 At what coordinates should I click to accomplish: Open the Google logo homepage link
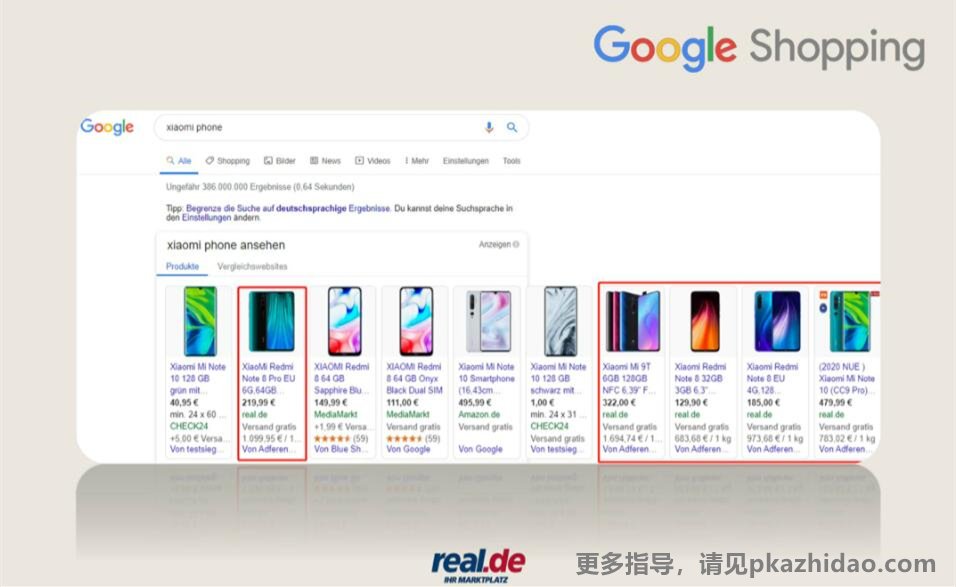click(x=107, y=127)
